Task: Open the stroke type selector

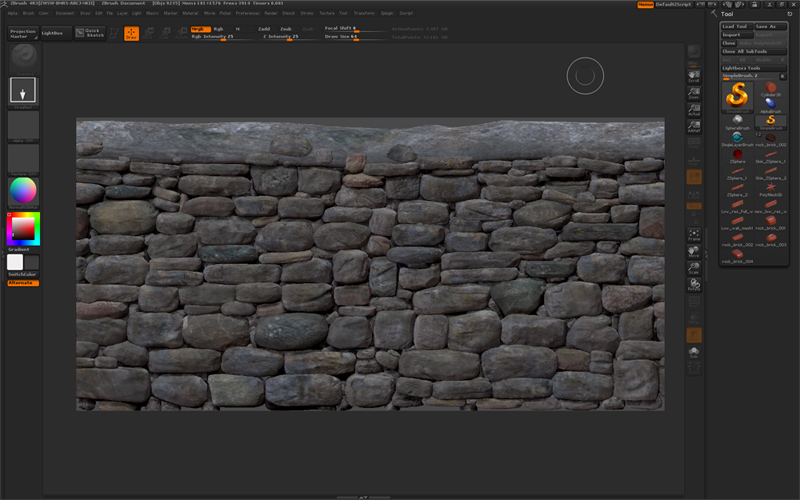Action: pos(23,91)
